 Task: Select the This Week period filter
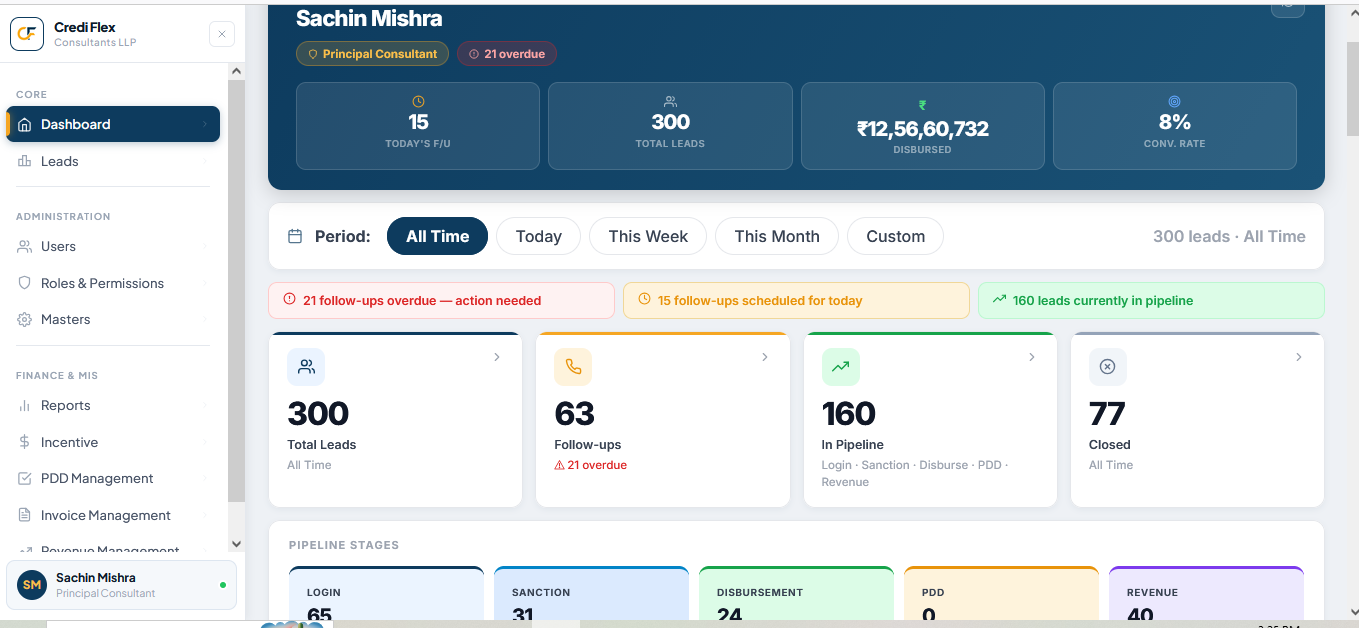point(648,236)
